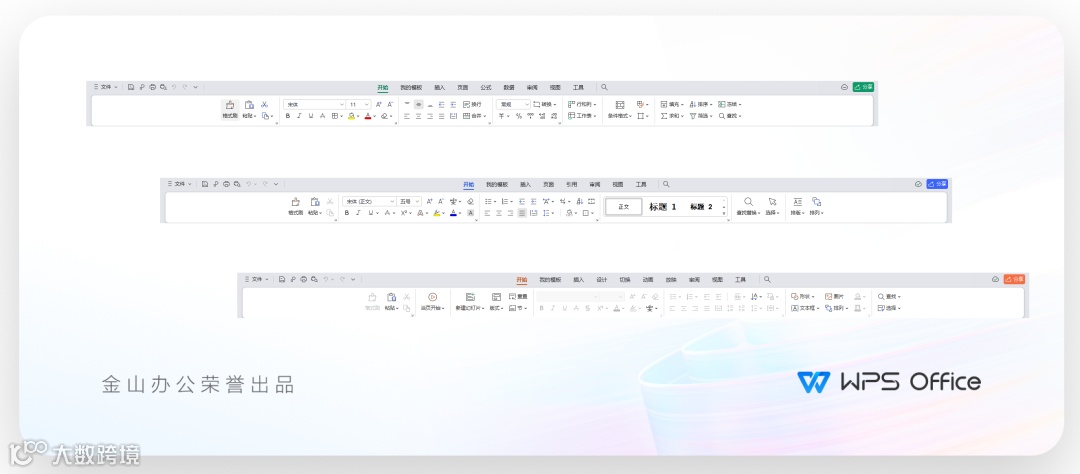
Task: Click the percent style icon in the spreadsheet ribbon
Action: pos(519,116)
